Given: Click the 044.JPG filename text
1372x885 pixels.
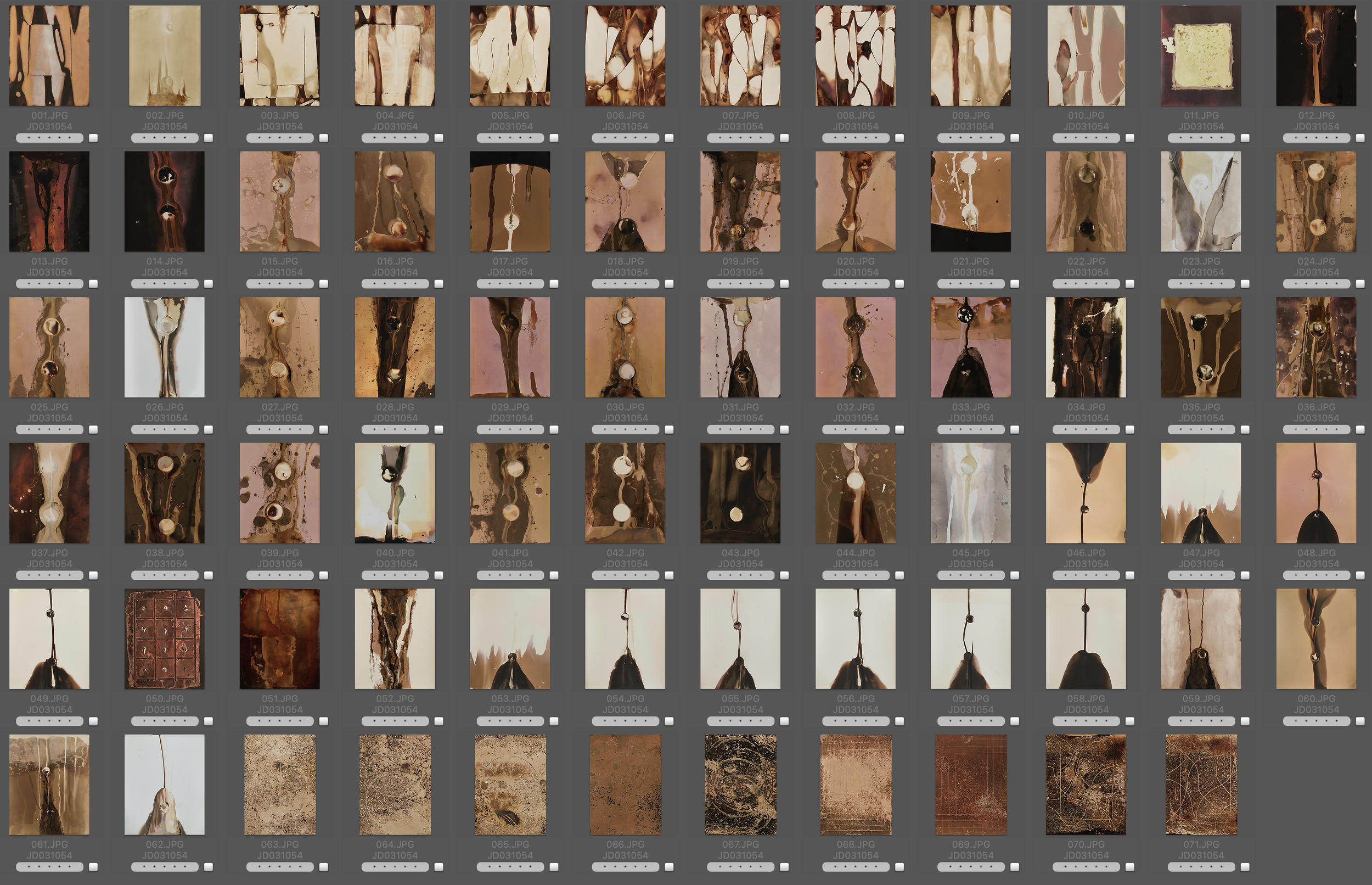Looking at the screenshot, I should (855, 553).
